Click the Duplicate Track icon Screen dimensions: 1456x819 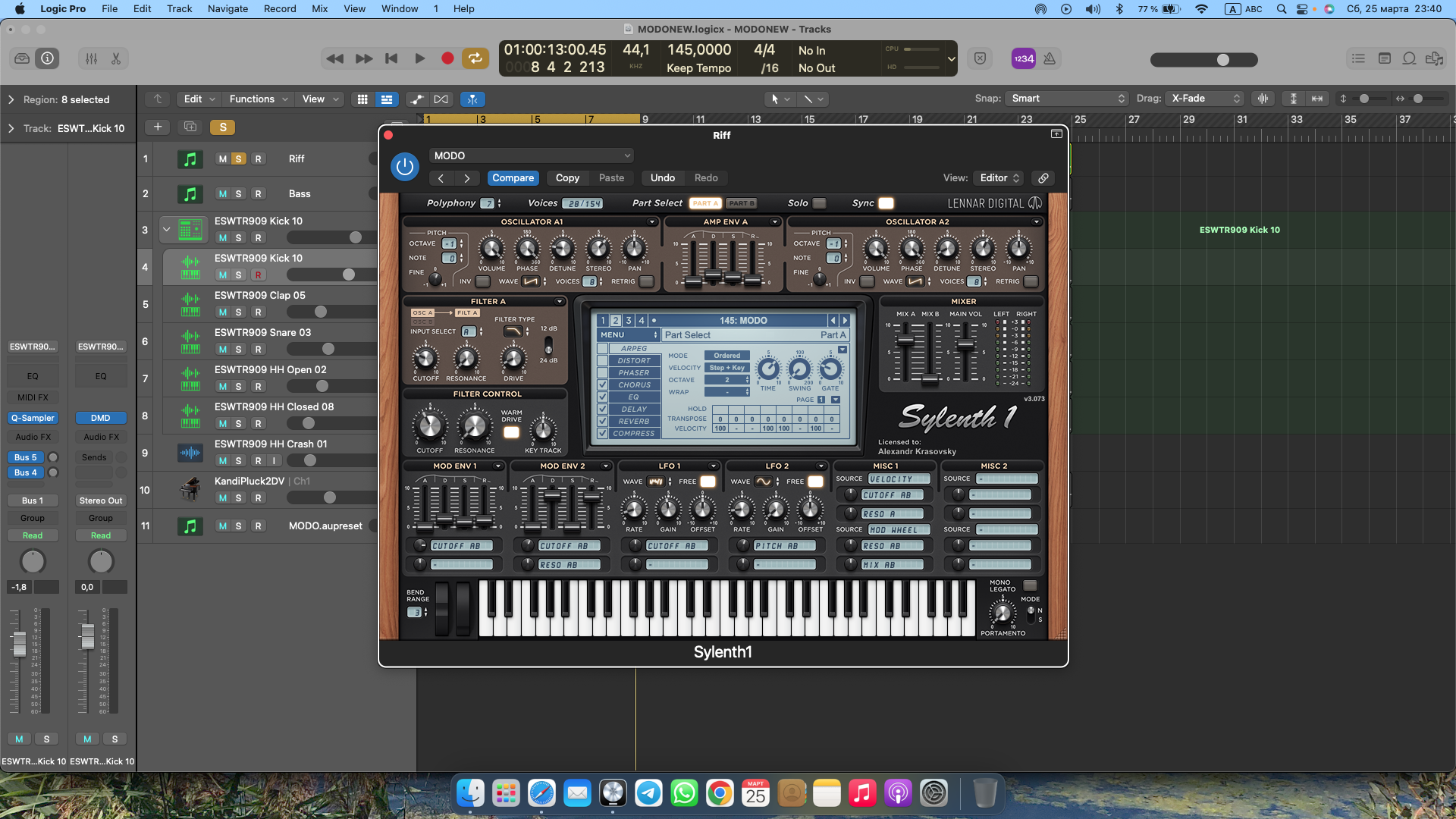[190, 127]
